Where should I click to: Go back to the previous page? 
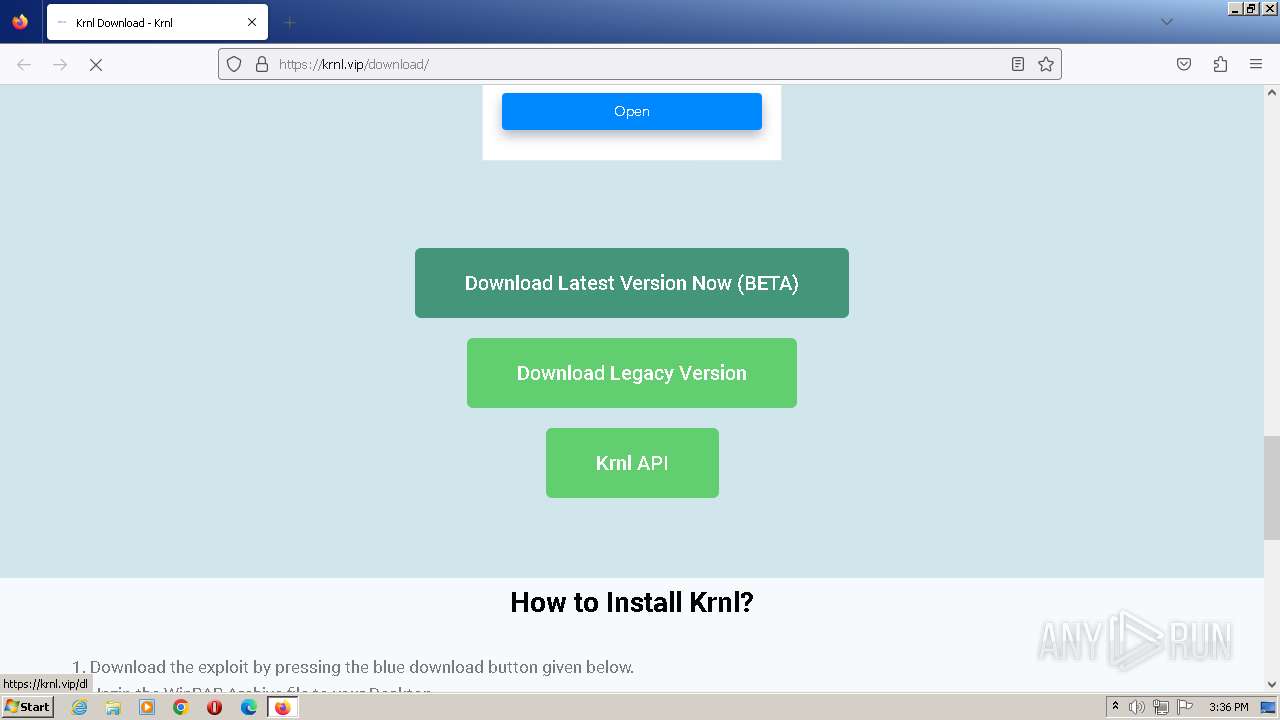24,64
